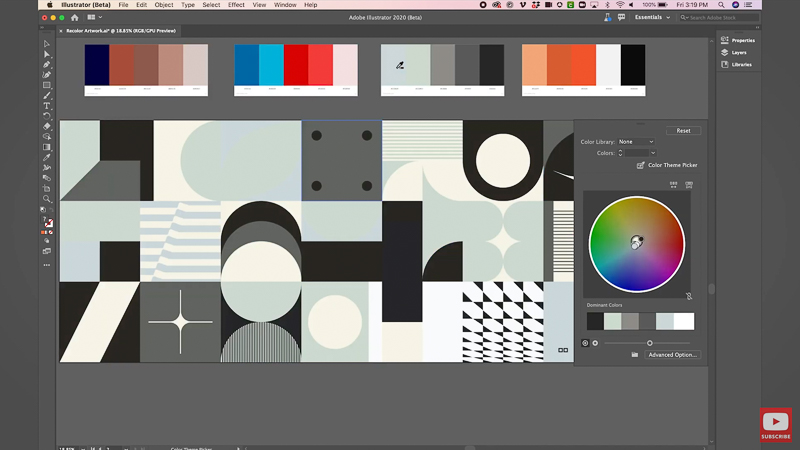Select the Selection tool arrow

tap(46, 44)
